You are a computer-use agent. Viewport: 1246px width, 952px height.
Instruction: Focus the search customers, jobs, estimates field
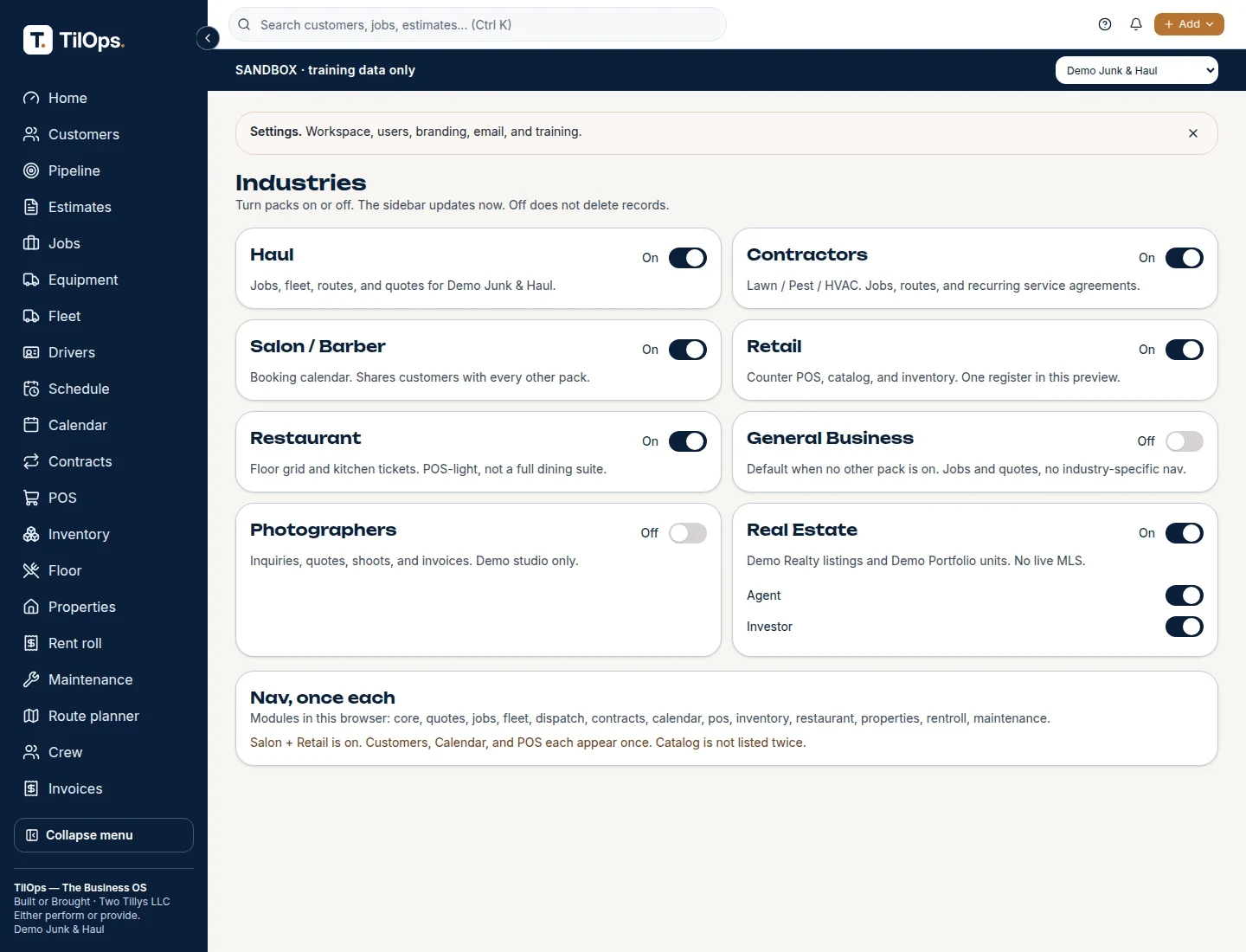[x=478, y=24]
